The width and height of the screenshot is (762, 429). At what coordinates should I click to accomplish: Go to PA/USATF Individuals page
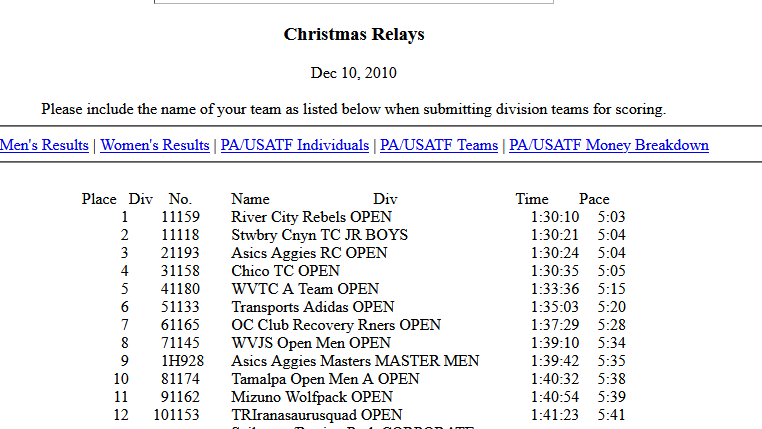[294, 145]
